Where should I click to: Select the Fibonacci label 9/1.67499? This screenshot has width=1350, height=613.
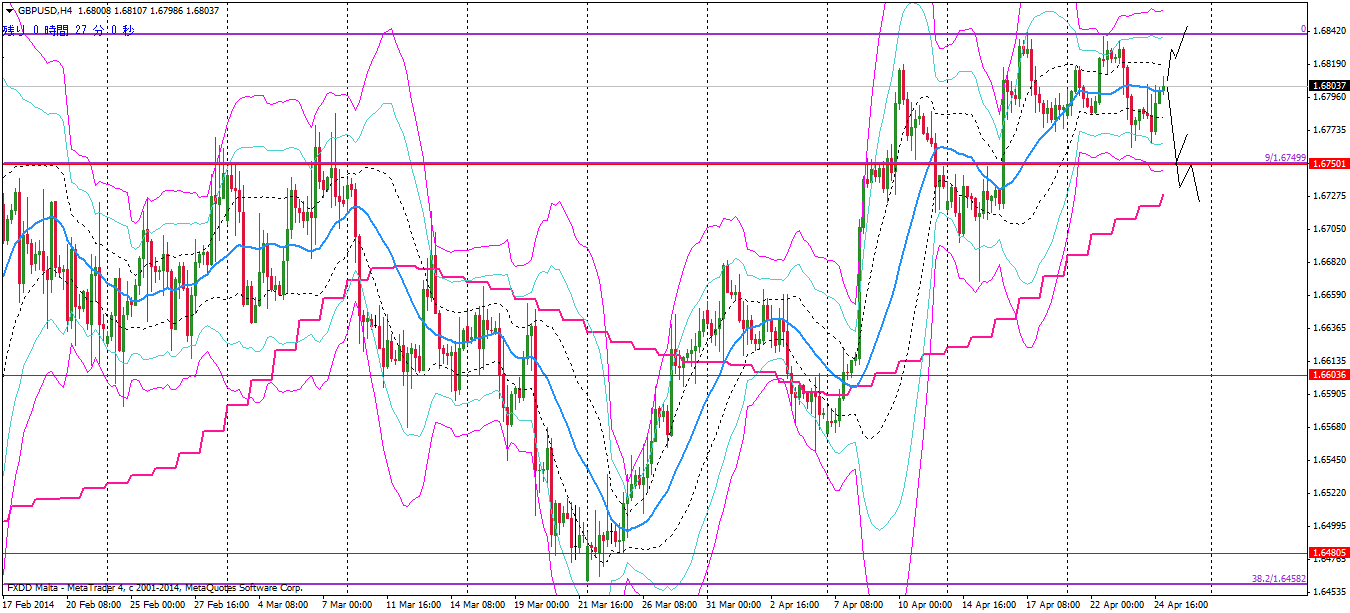(x=1286, y=157)
